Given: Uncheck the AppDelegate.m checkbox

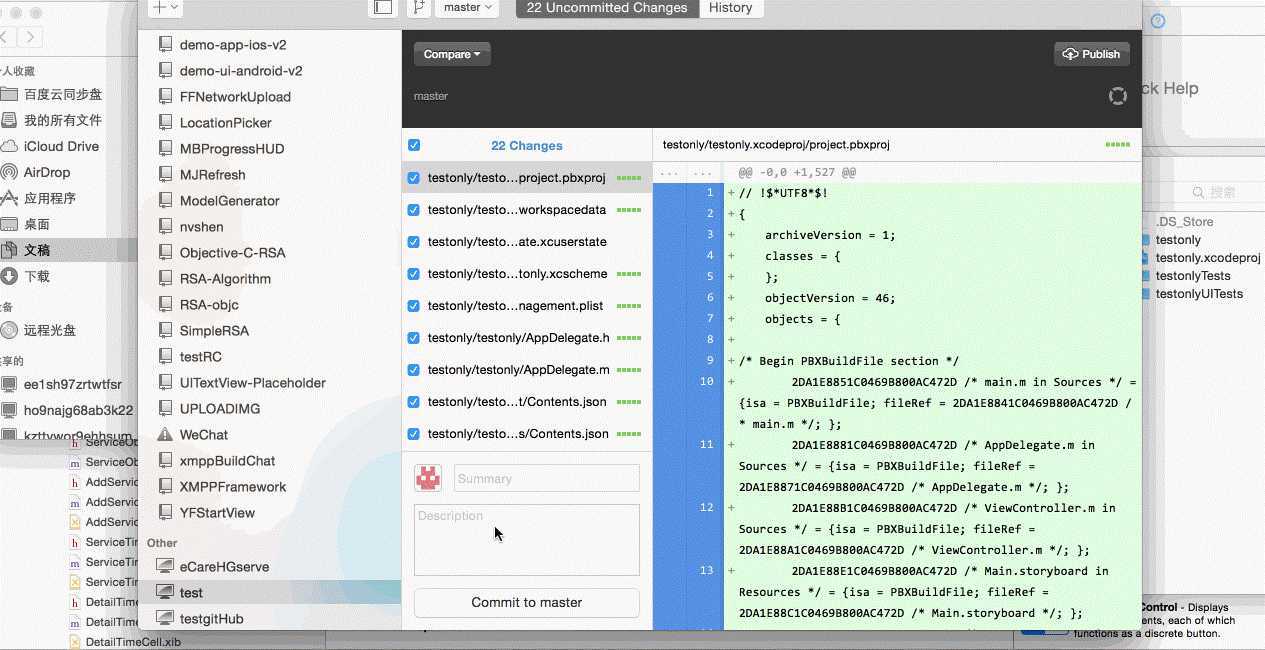Looking at the screenshot, I should pos(414,370).
